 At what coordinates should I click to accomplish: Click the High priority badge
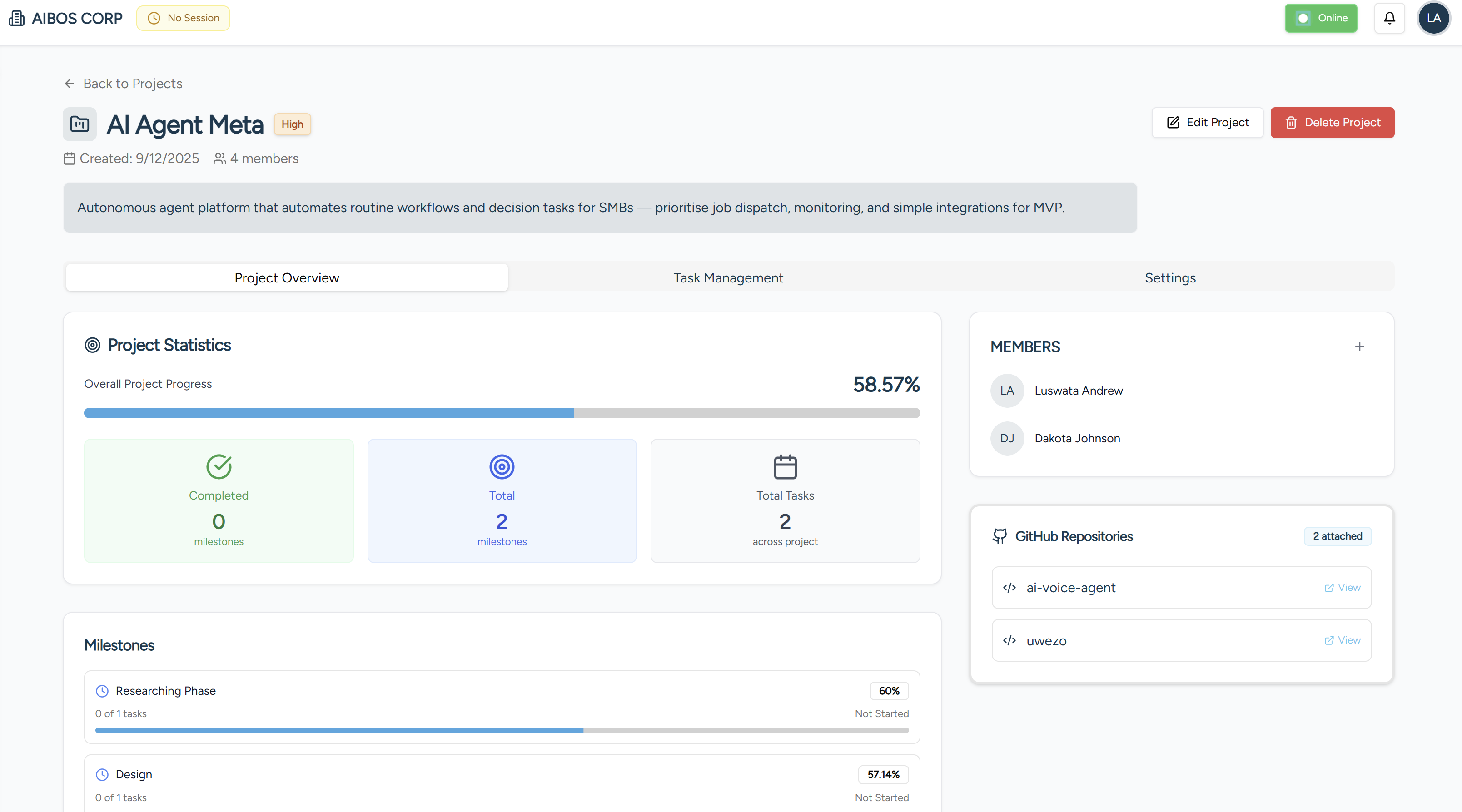pos(292,124)
